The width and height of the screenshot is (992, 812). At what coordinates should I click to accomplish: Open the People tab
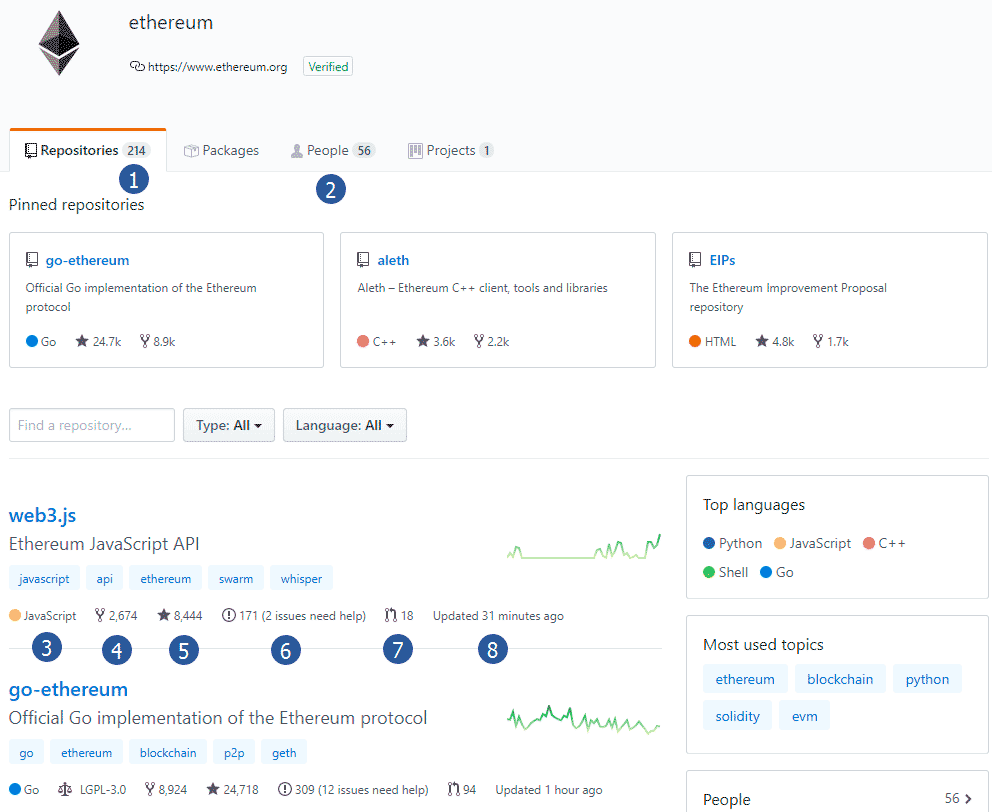pyautogui.click(x=332, y=151)
